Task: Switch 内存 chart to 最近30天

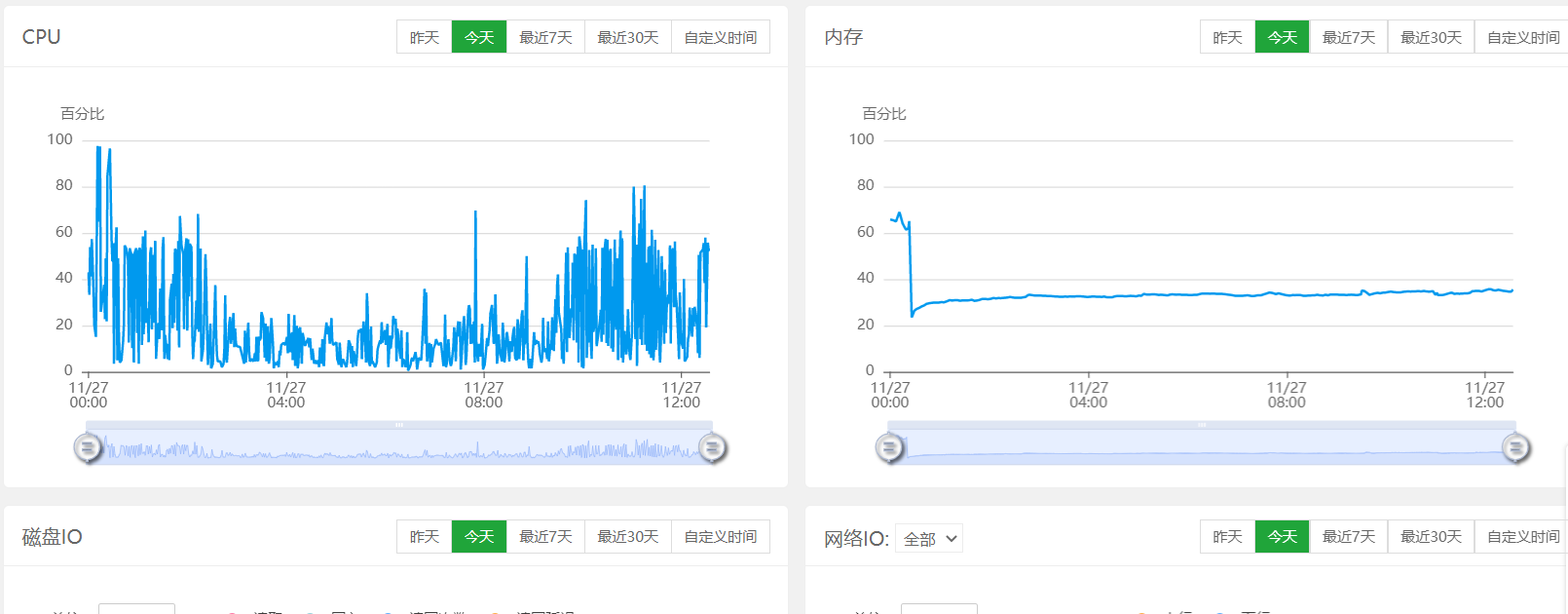Action: [x=1432, y=37]
